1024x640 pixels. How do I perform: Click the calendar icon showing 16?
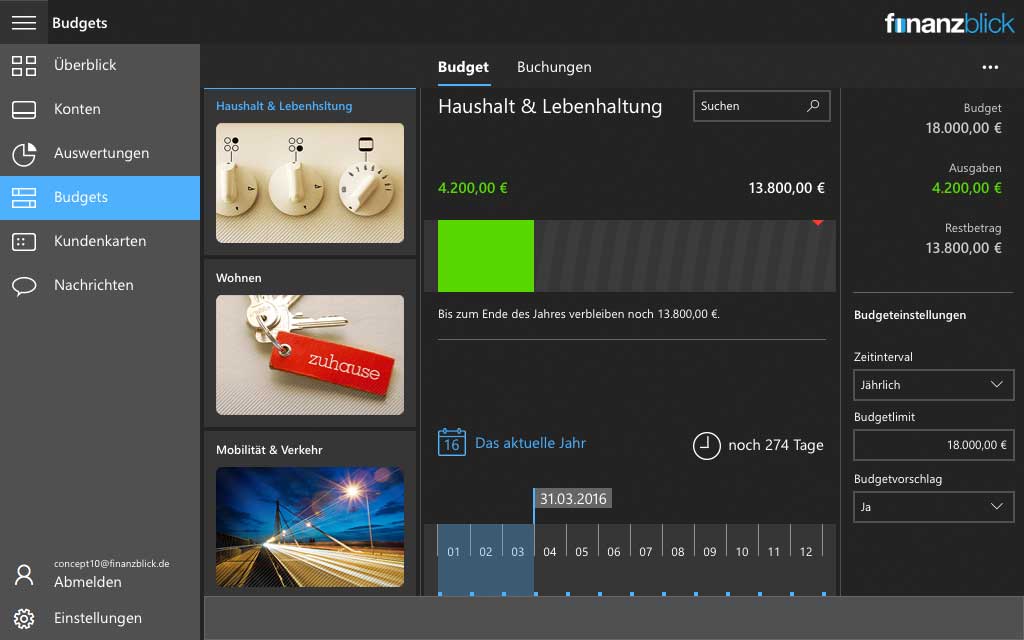[451, 442]
